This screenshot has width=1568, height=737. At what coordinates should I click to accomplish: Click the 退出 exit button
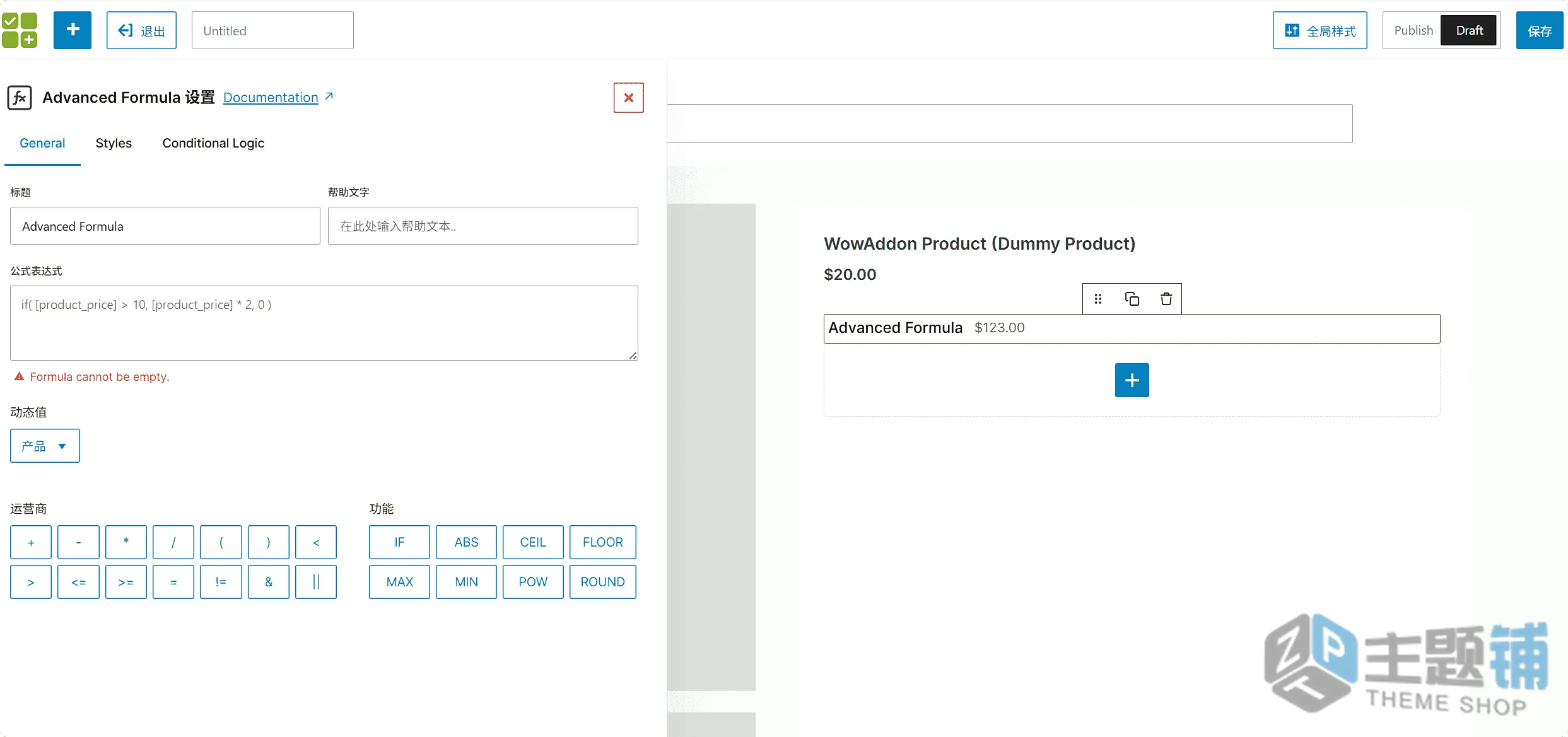(141, 30)
